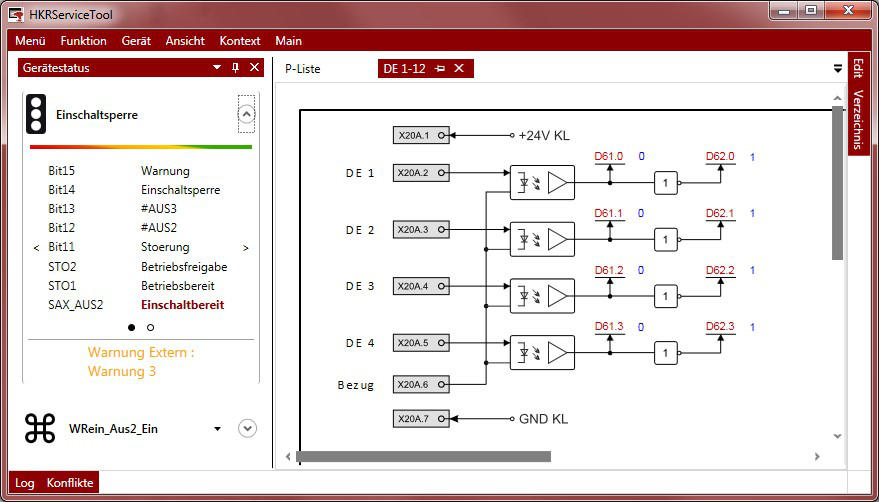
Task: Open the WRein_Aus2_Ein dropdown arrow
Action: tap(218, 429)
